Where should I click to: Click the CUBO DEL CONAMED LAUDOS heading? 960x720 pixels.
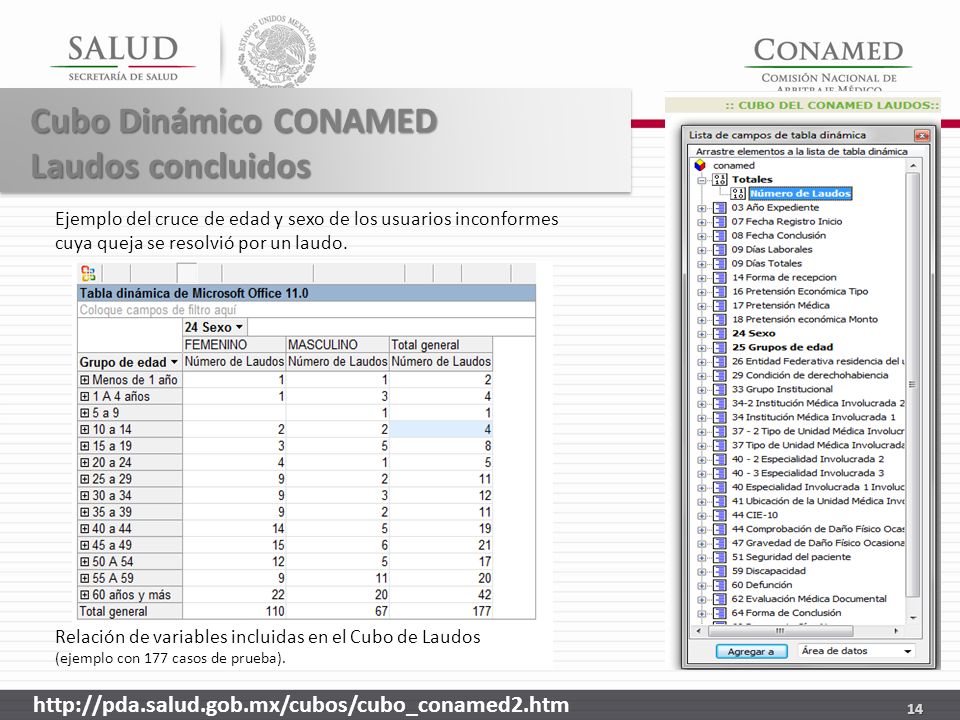[831, 105]
